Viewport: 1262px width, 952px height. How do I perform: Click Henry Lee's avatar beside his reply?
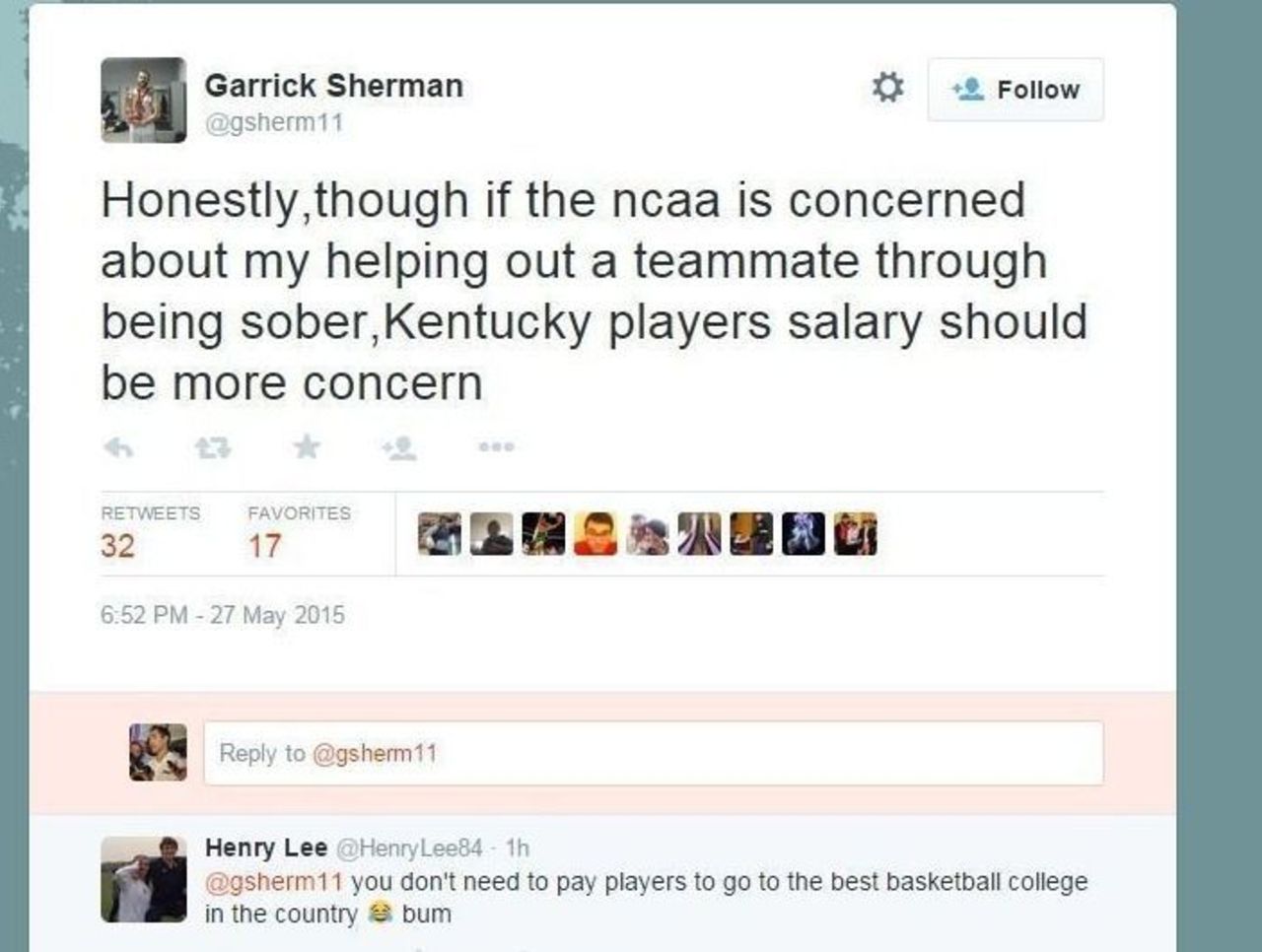pyautogui.click(x=143, y=879)
